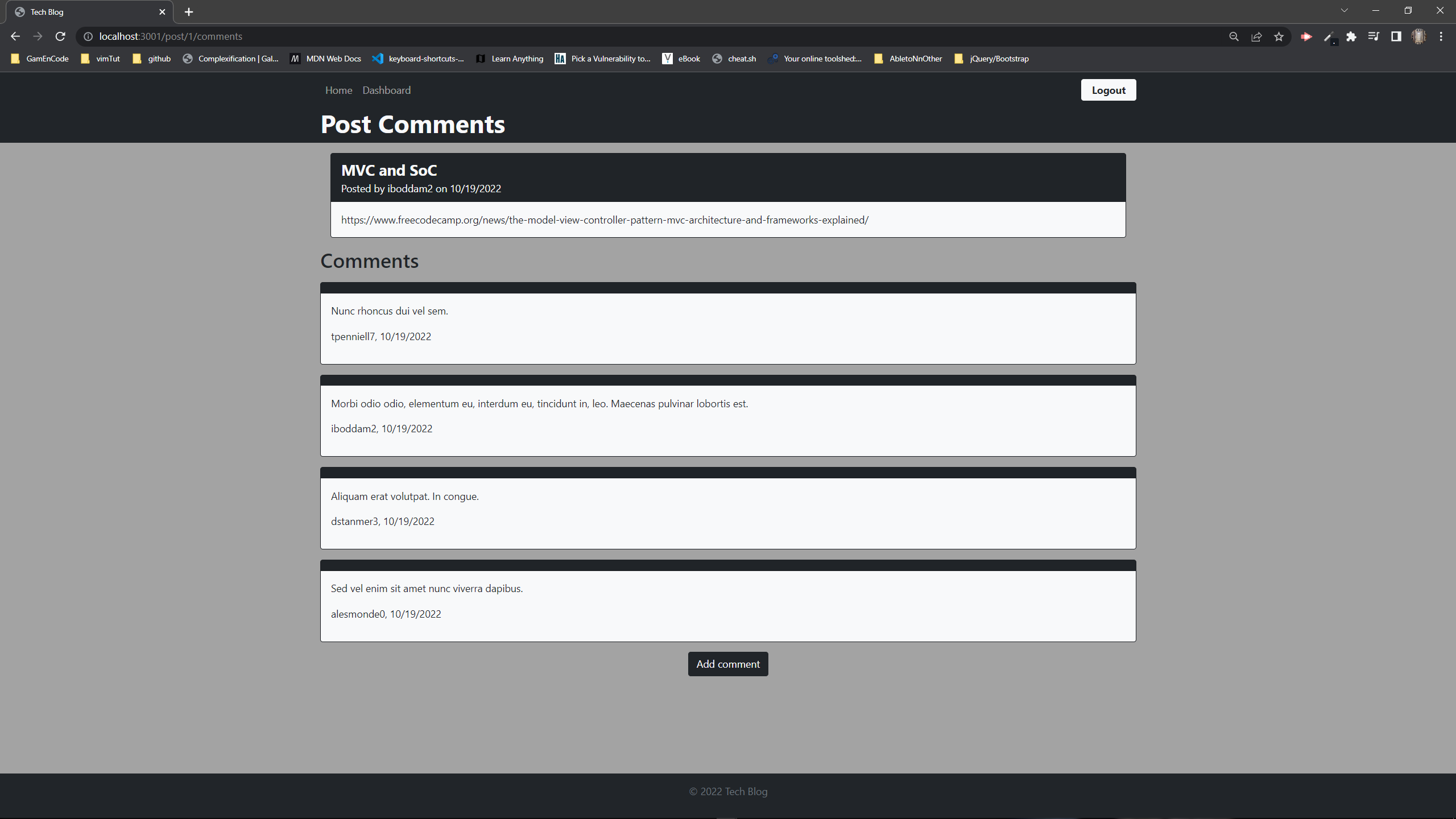Click the share page icon
The image size is (1456, 819).
tap(1256, 36)
